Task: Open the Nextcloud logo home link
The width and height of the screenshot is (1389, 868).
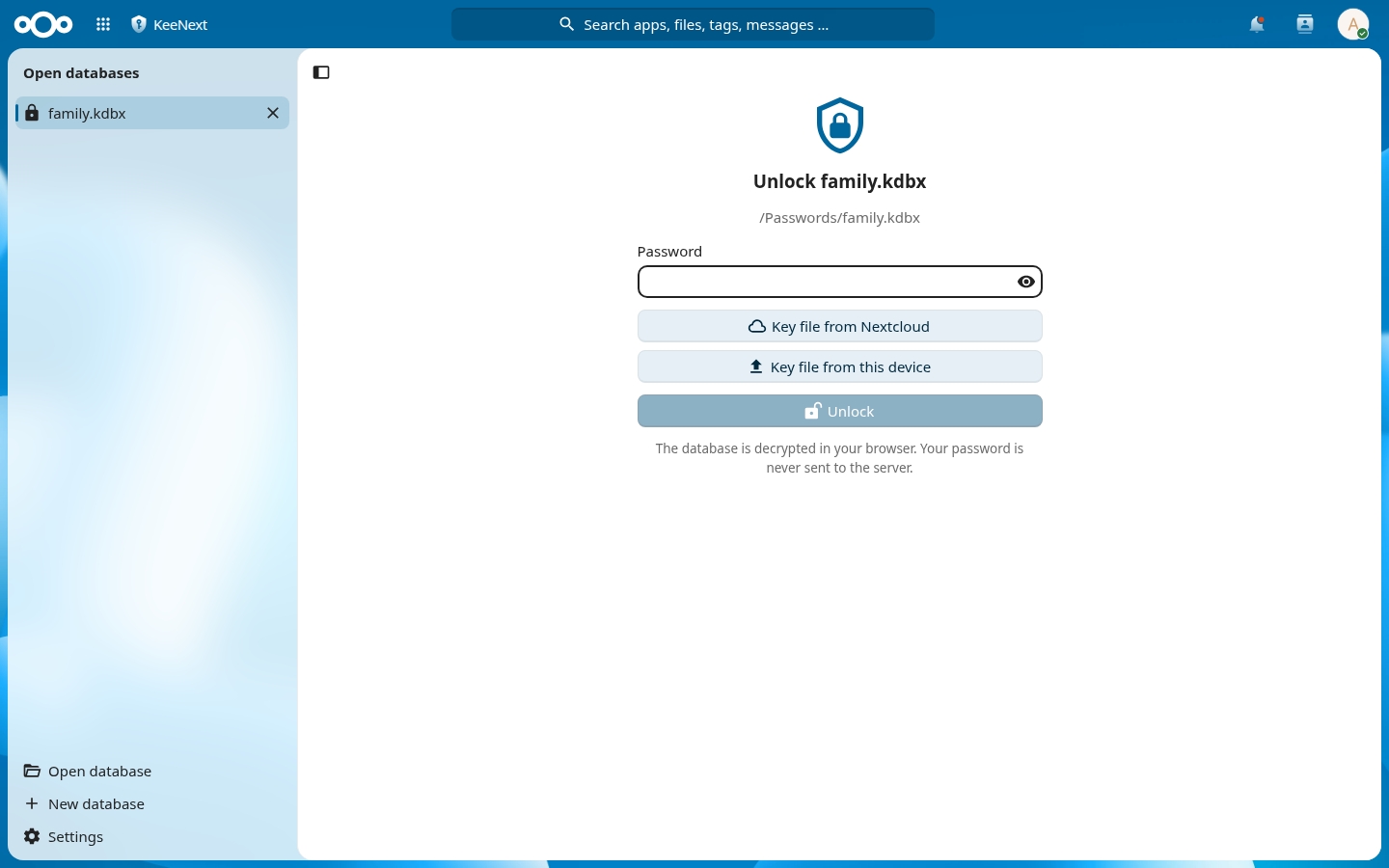Action: pos(43,24)
